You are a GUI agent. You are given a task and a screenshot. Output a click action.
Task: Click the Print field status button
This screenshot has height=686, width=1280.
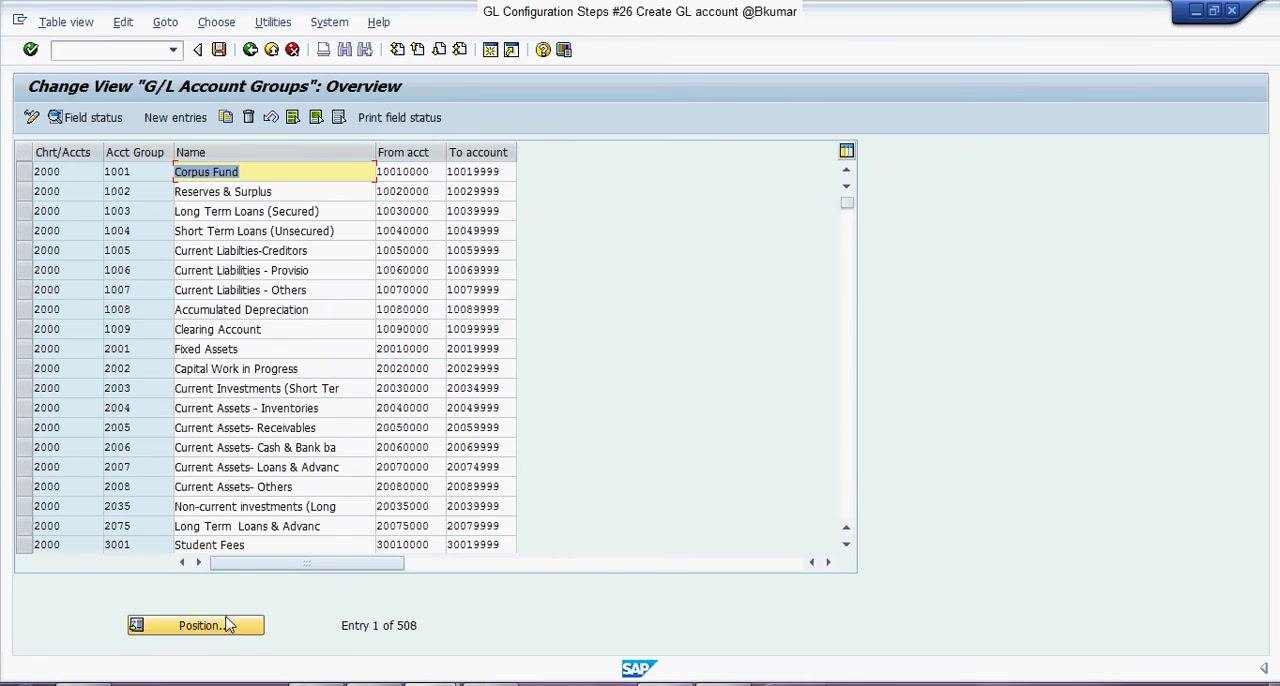pos(399,117)
